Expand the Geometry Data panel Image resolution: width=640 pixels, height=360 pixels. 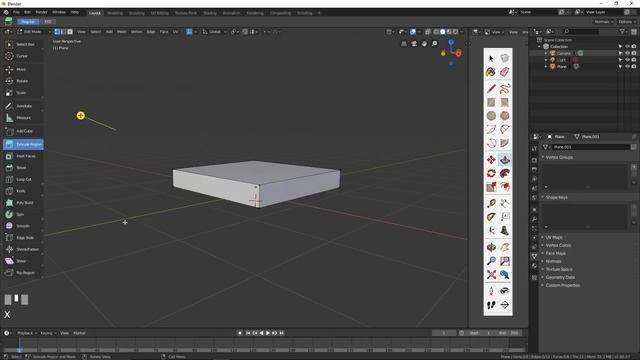[x=560, y=277]
